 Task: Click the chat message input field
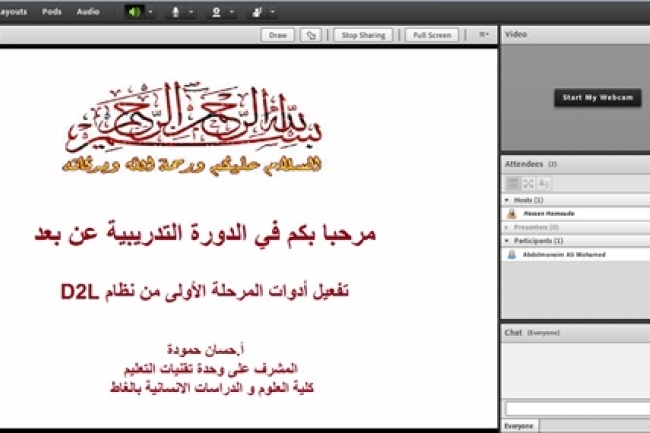pos(577,409)
